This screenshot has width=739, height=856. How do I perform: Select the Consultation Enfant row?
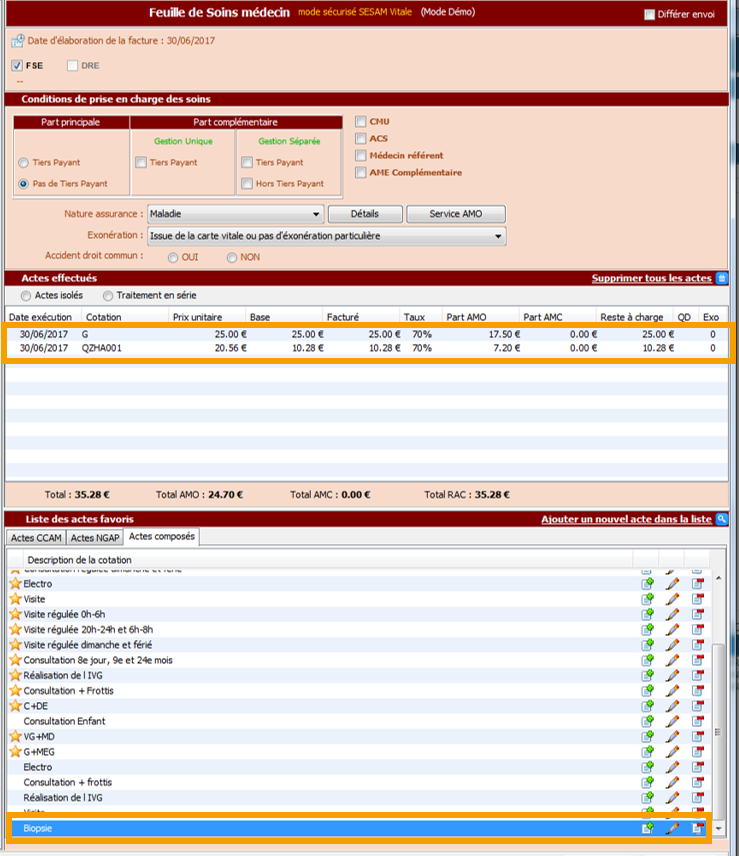359,721
